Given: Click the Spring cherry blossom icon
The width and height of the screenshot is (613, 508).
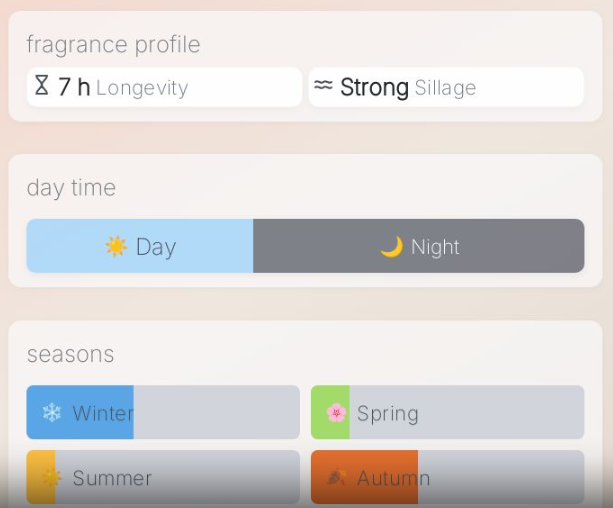Looking at the screenshot, I should tap(335, 412).
